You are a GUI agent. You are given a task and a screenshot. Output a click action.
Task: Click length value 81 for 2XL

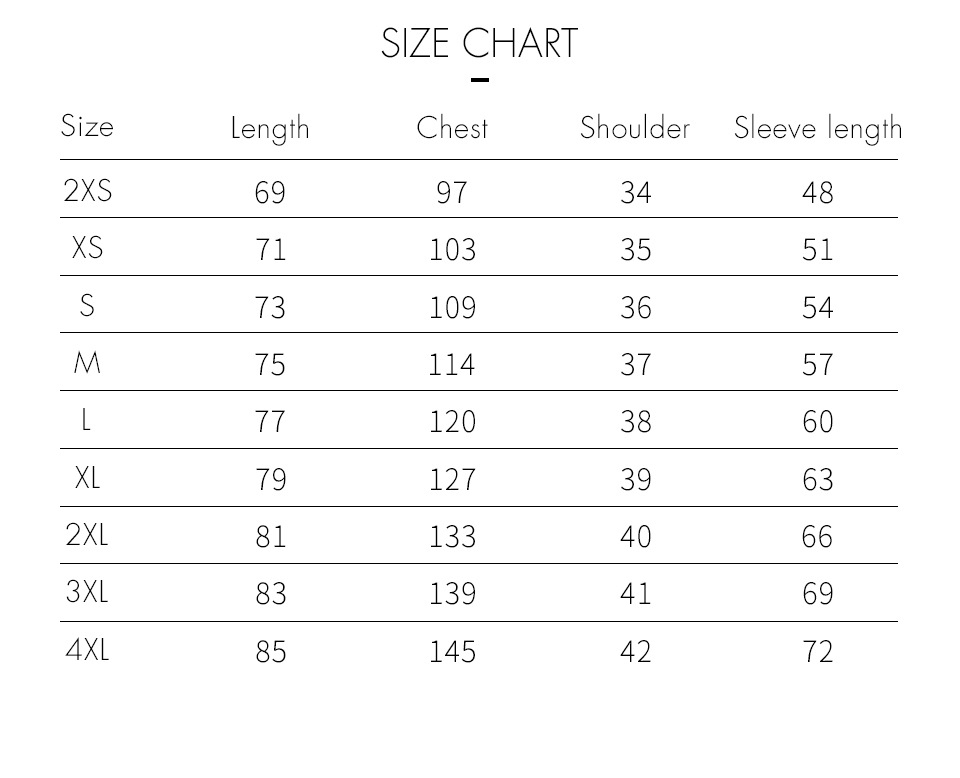[x=271, y=536]
